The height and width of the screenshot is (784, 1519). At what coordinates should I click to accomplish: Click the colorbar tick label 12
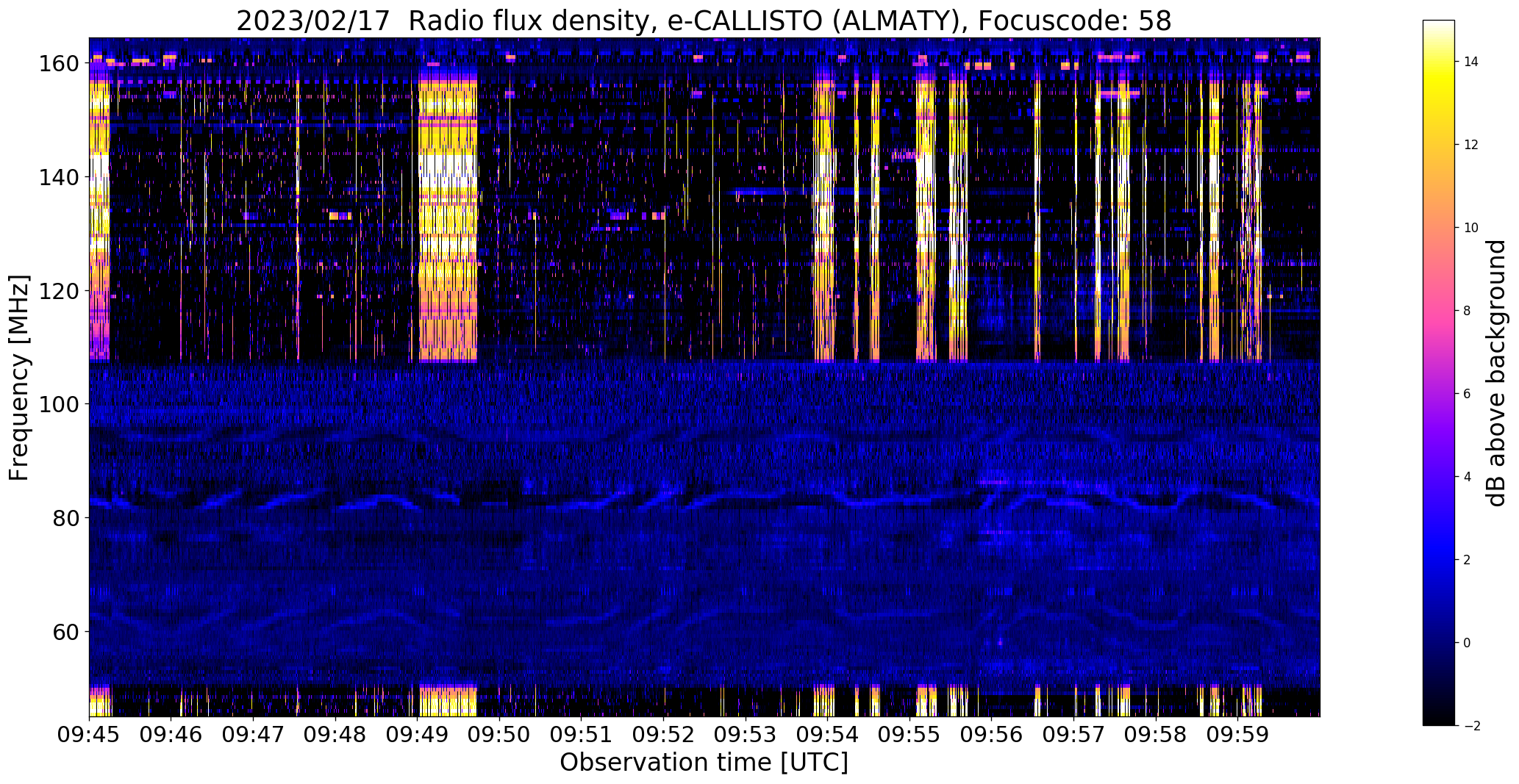click(1471, 145)
